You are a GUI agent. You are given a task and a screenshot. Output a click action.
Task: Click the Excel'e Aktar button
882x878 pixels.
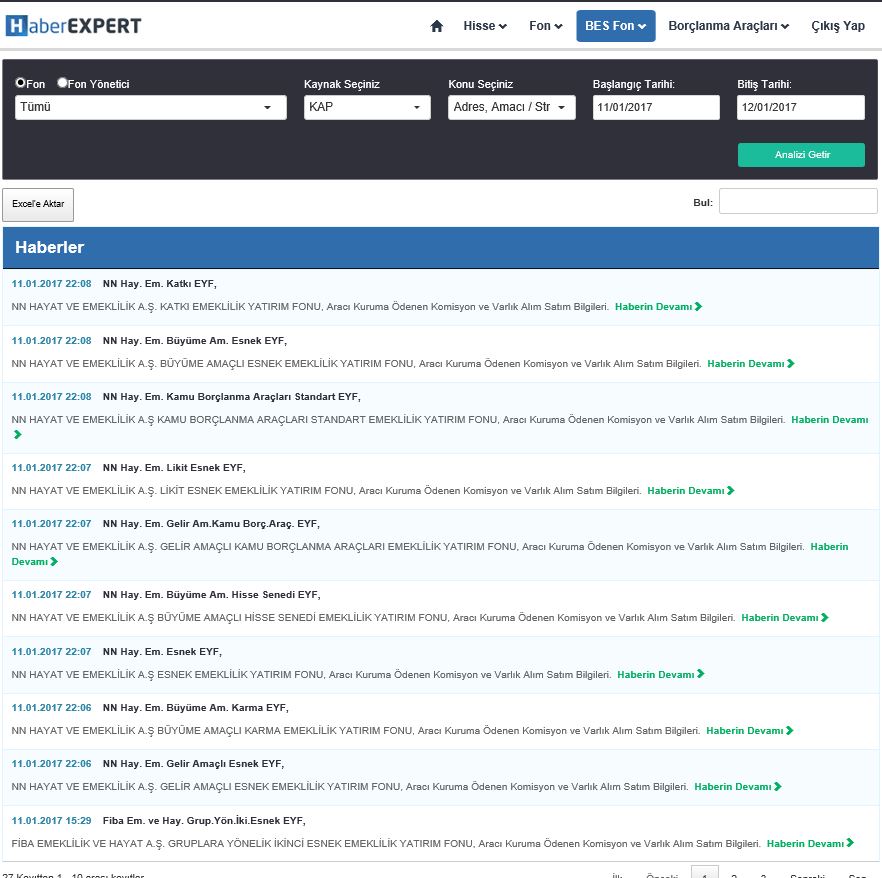38,204
